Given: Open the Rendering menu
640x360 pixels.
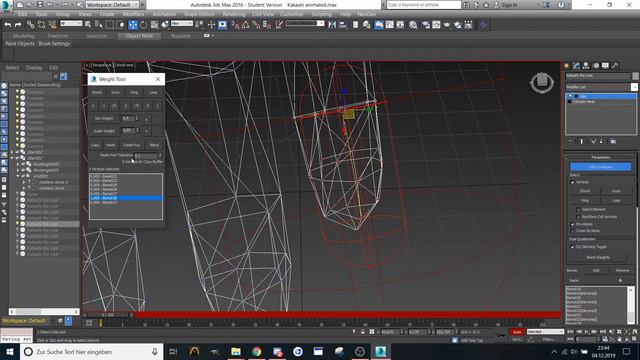Looking at the screenshot, I should (234, 14).
